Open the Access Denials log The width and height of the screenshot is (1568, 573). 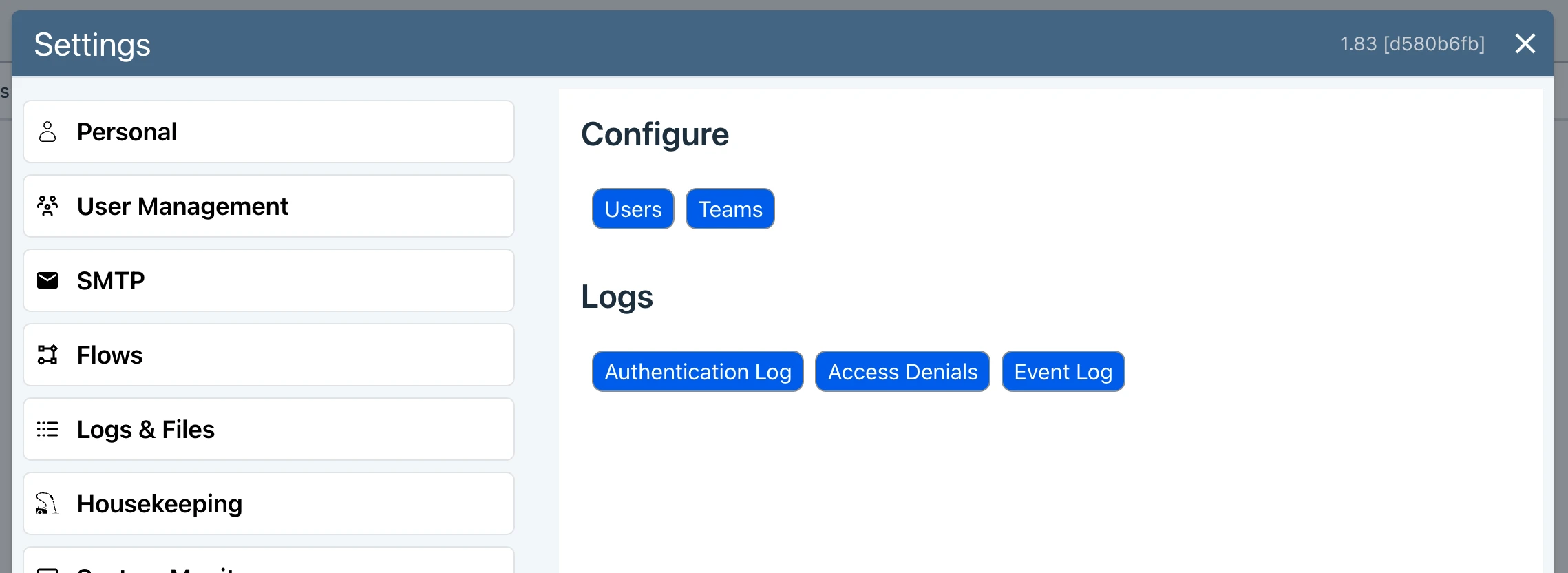click(902, 371)
